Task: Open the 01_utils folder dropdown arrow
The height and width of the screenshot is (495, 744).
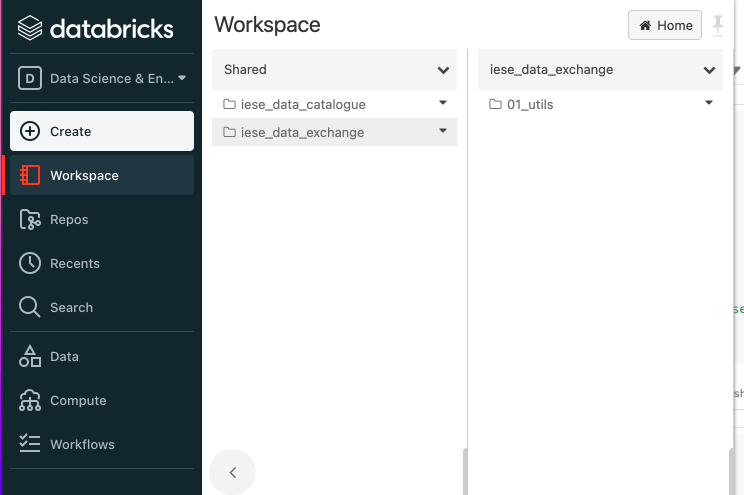Action: (708, 103)
